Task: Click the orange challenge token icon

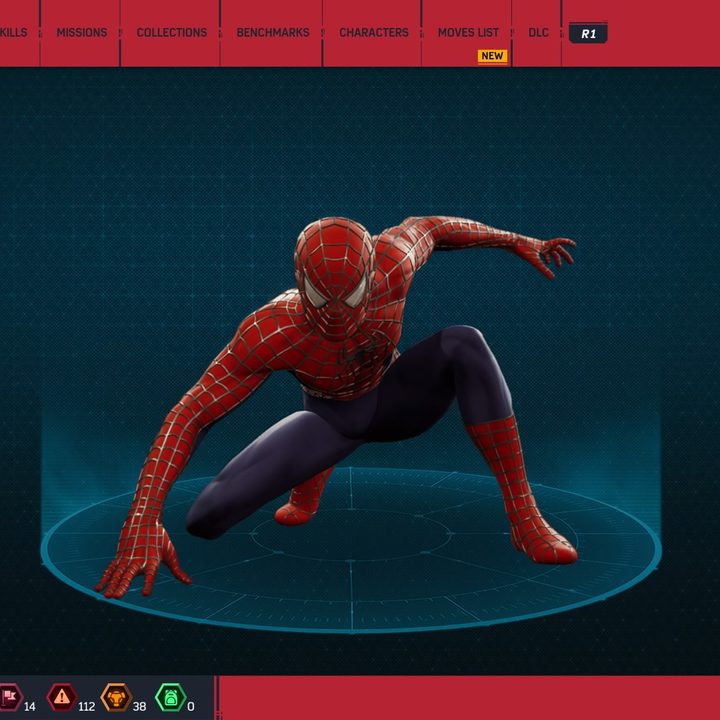Action: point(116,697)
